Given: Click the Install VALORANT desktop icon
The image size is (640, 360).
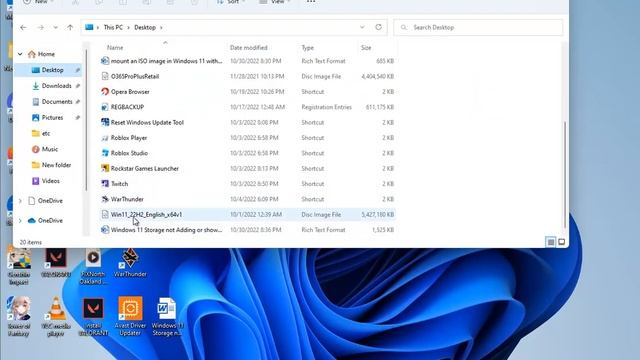Looking at the screenshot, I should pyautogui.click(x=93, y=317).
